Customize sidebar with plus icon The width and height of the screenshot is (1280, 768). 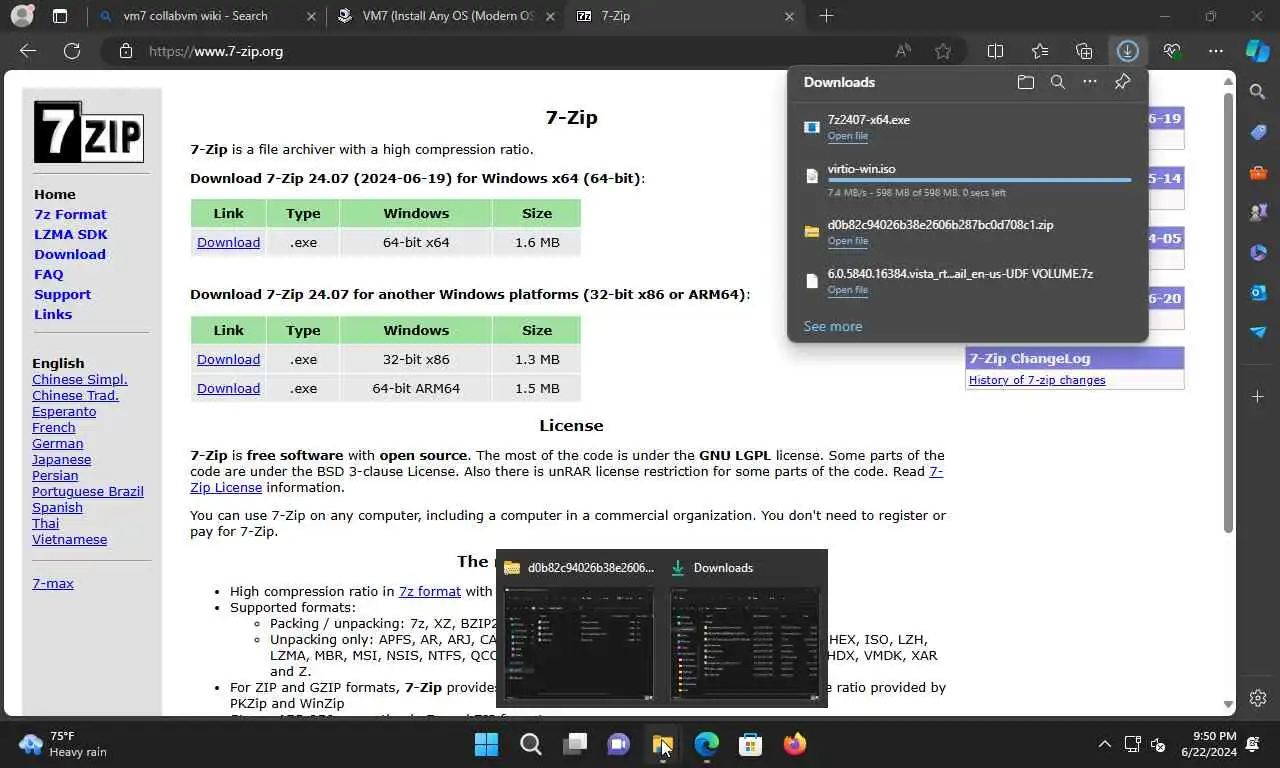click(1258, 397)
